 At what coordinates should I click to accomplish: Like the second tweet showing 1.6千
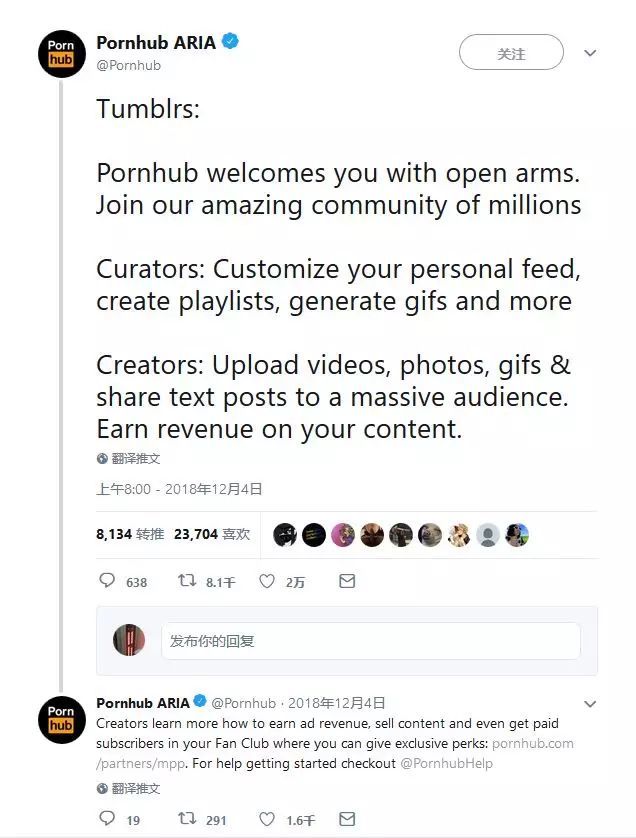(267, 819)
